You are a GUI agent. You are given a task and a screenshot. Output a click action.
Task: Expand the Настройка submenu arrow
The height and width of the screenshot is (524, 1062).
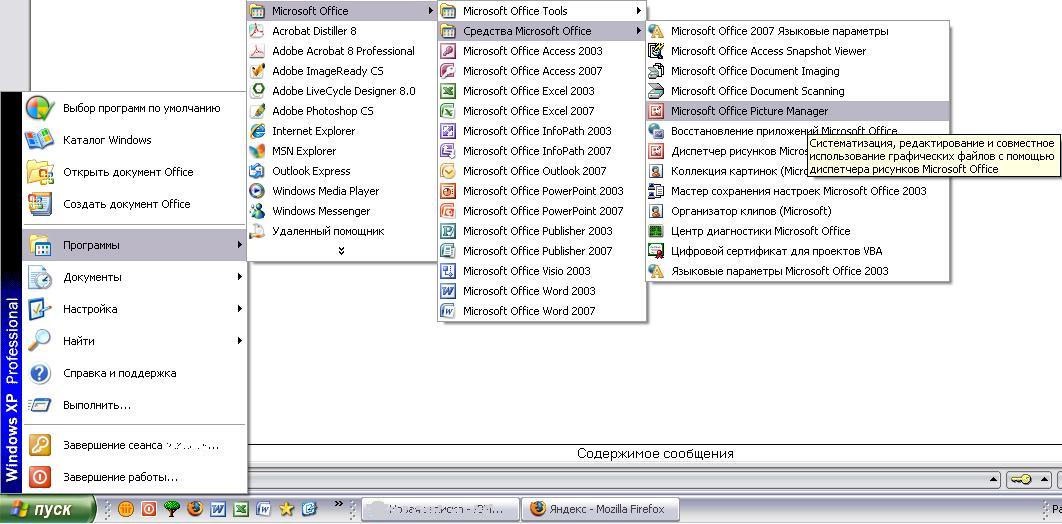point(240,309)
